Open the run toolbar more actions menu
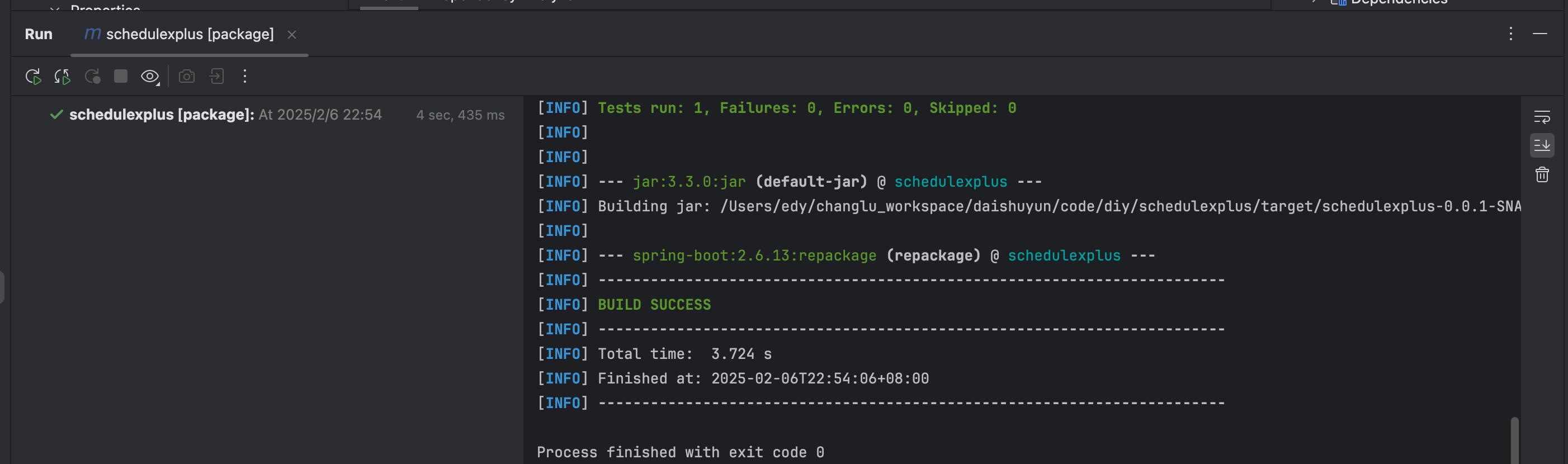Image resolution: width=1568 pixels, height=464 pixels. pyautogui.click(x=245, y=77)
